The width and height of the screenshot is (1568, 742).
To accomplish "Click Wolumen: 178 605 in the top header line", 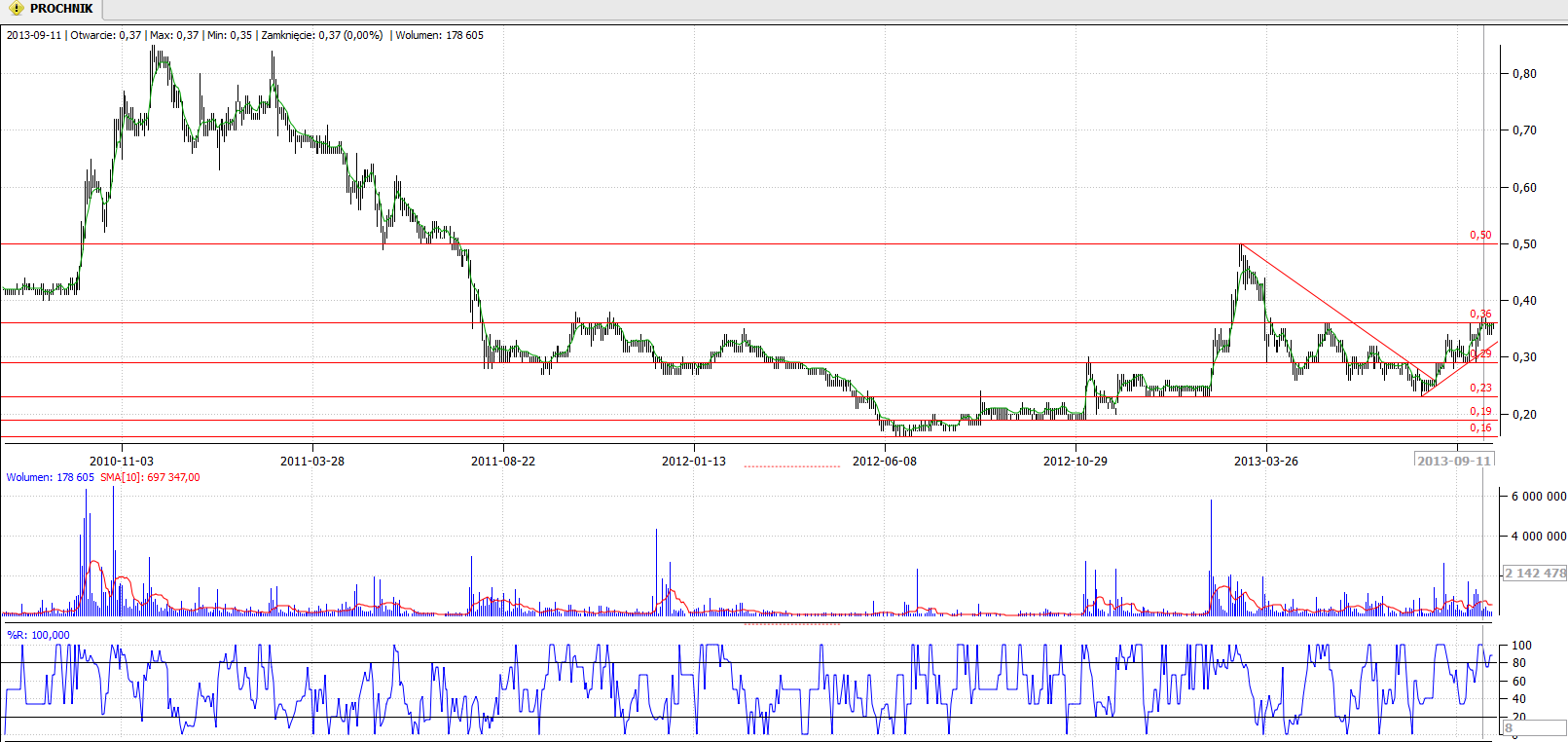I will click(439, 35).
